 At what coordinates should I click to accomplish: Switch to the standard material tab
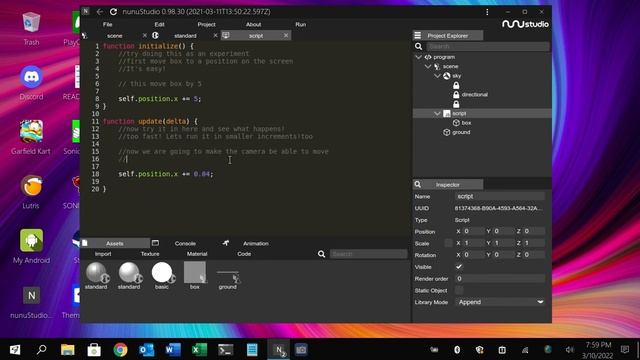pos(185,36)
